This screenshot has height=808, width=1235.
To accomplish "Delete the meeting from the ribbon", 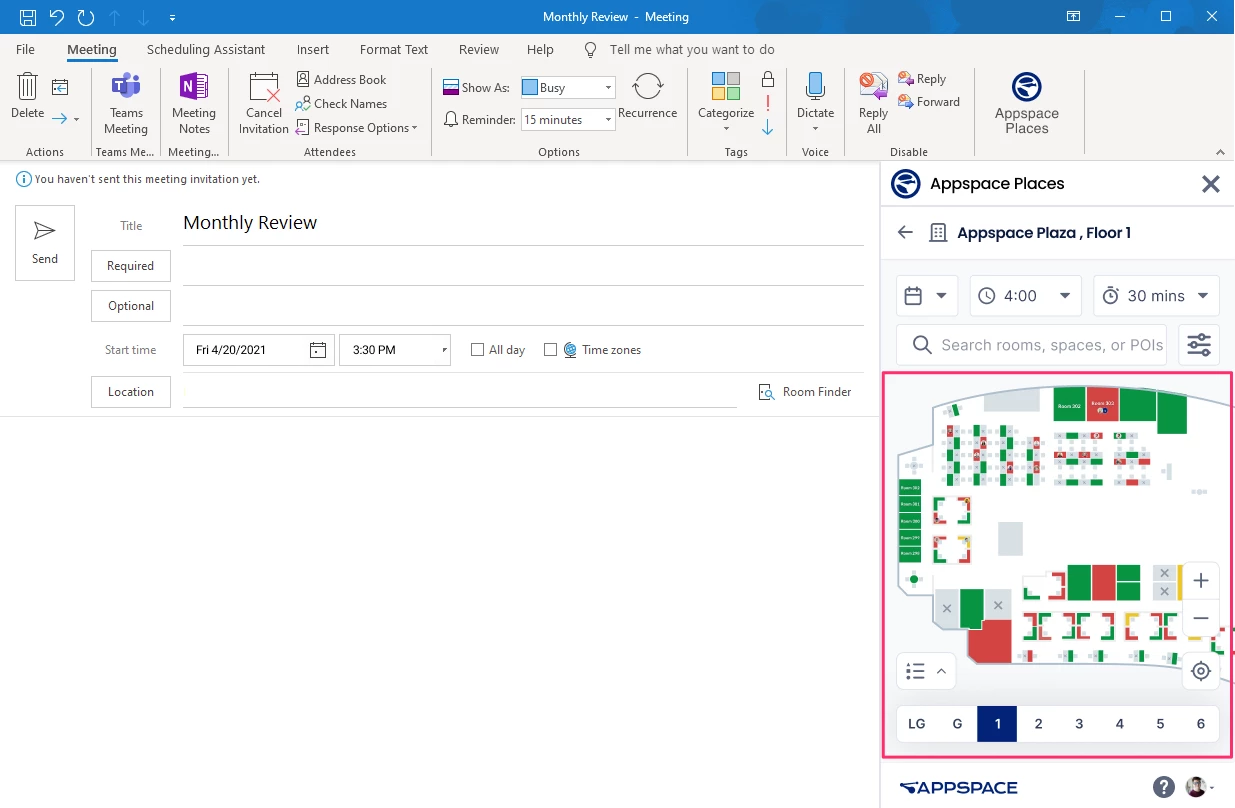I will [28, 97].
